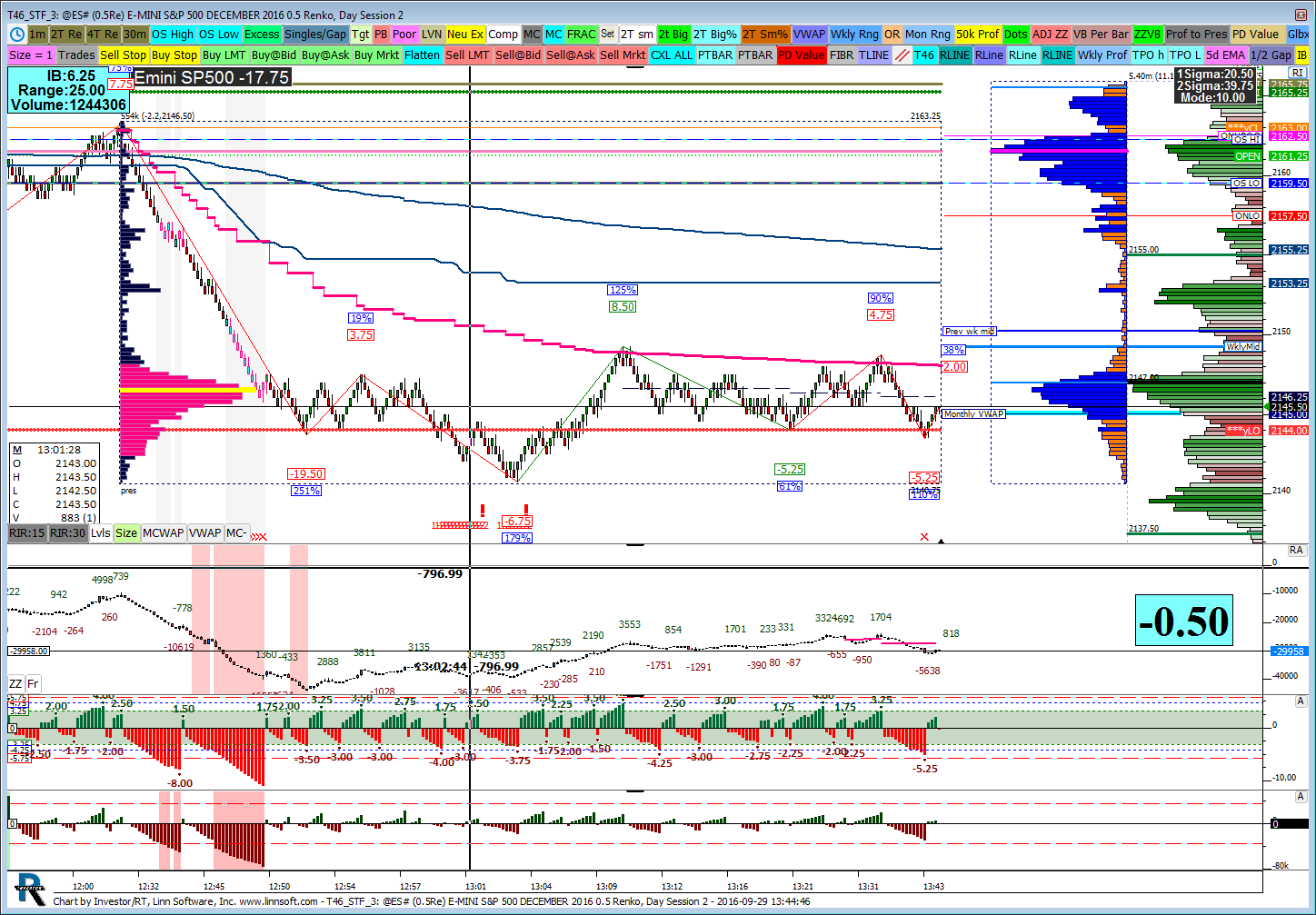Place a Sell Stop order

tap(123, 55)
